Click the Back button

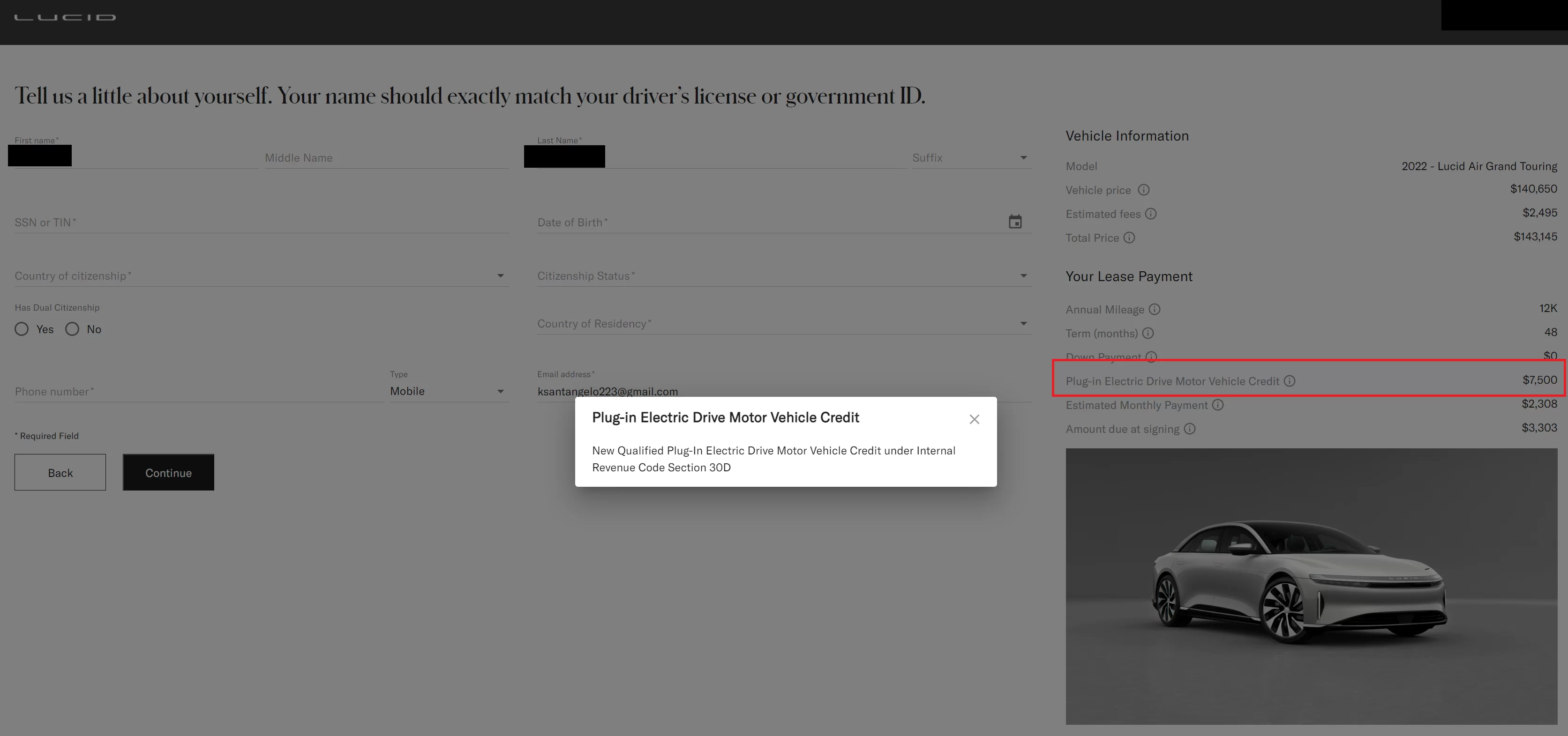[60, 472]
